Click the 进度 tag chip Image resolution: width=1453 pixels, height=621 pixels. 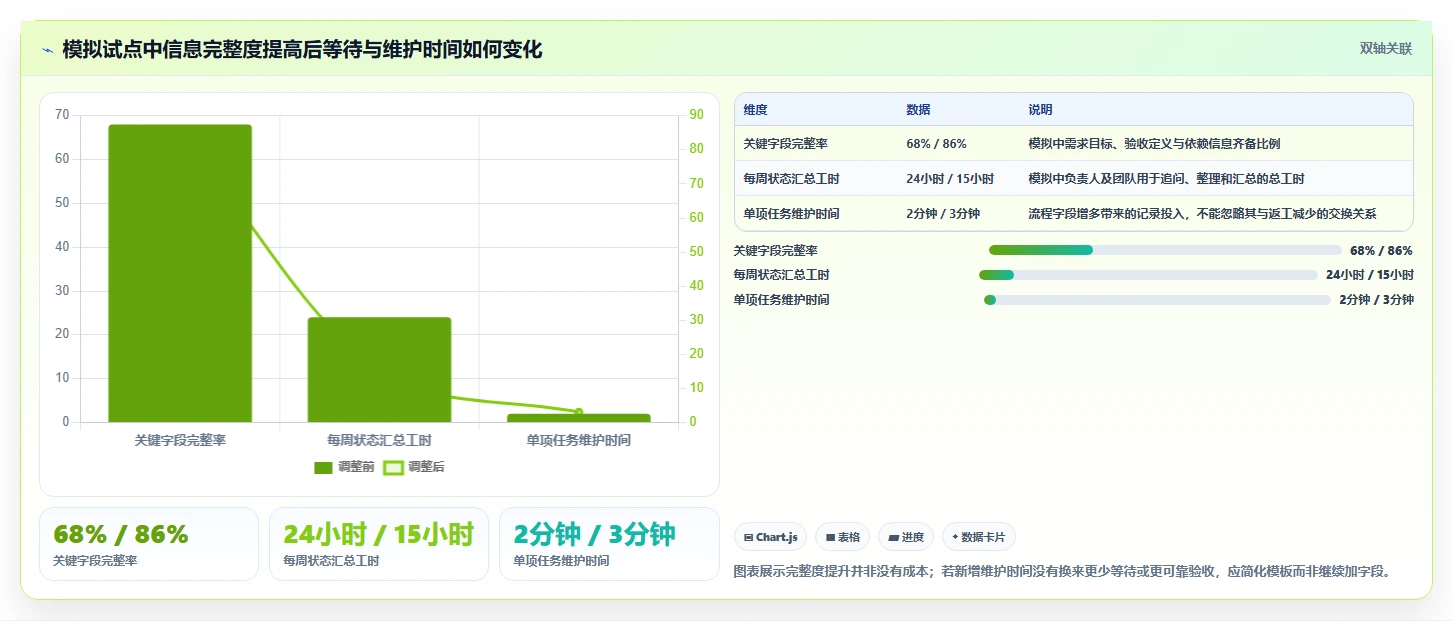[x=906, y=537]
